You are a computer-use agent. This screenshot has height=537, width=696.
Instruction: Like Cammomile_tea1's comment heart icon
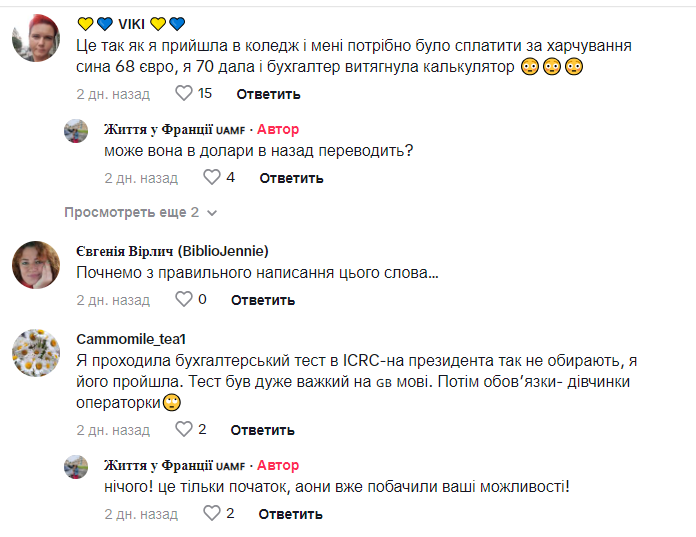184,429
